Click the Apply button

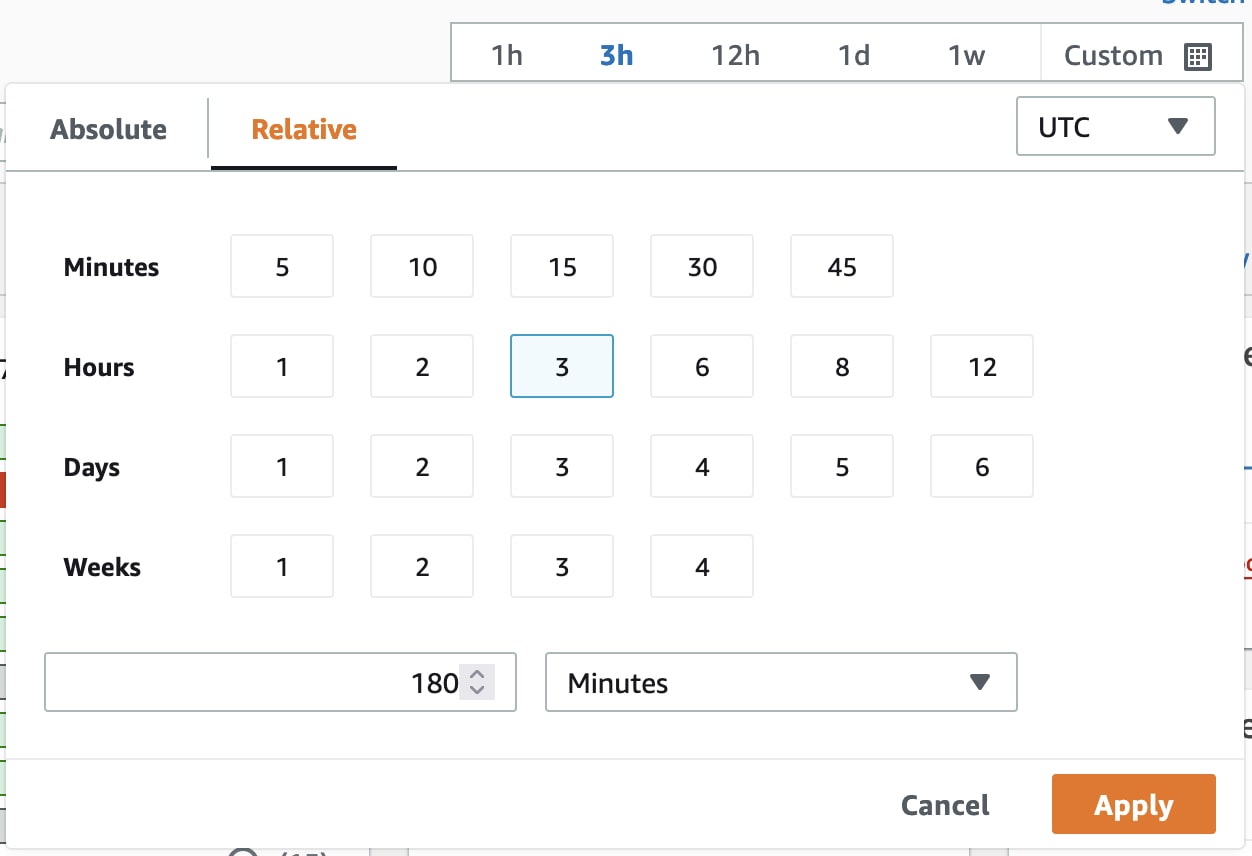1133,804
